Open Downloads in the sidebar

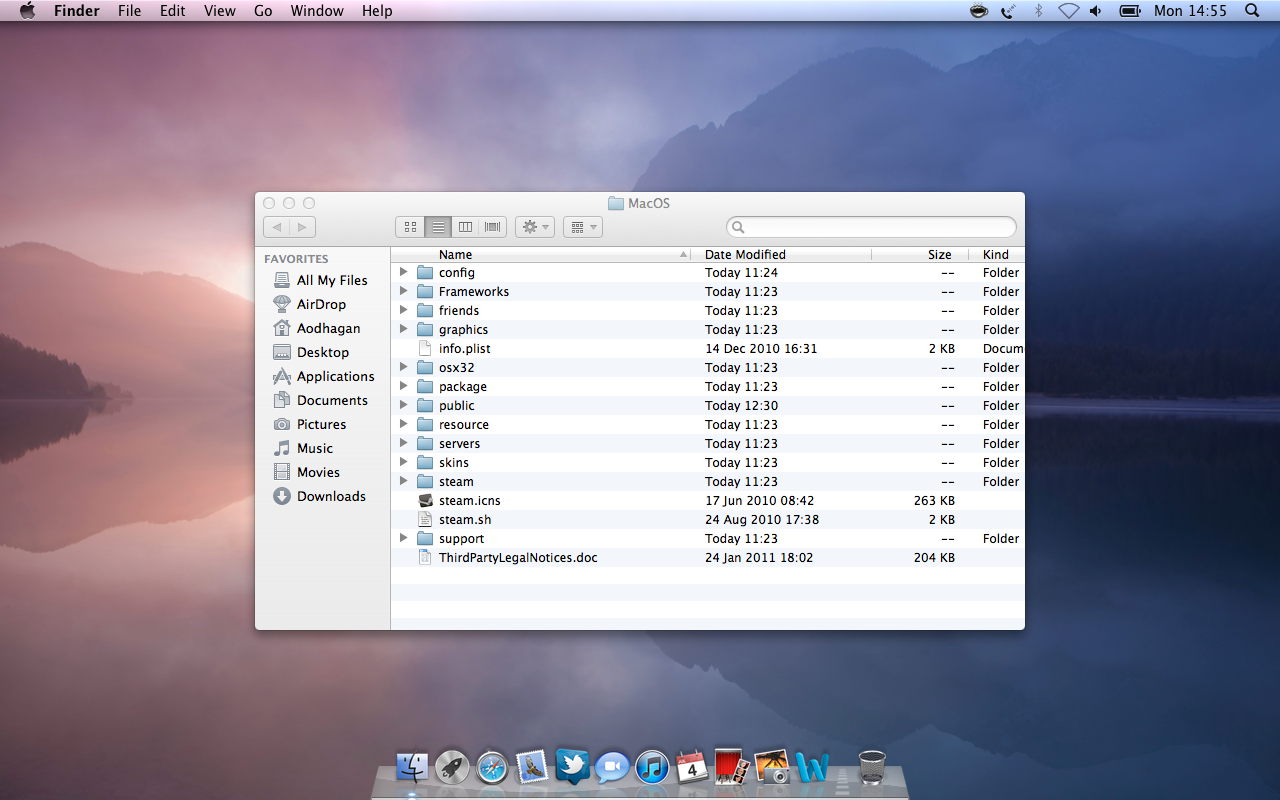(x=319, y=496)
